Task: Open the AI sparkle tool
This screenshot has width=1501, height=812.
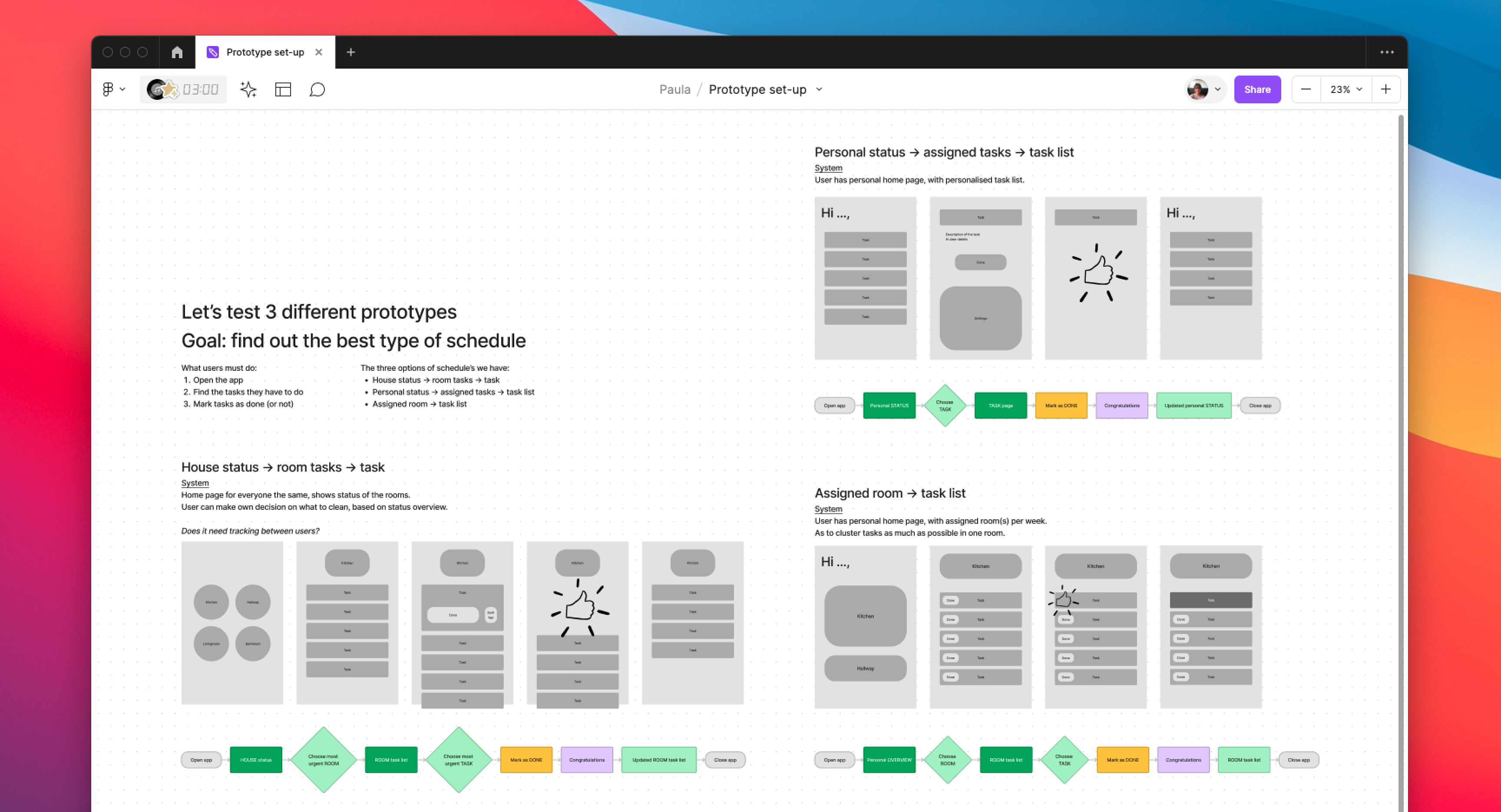Action: pos(248,89)
